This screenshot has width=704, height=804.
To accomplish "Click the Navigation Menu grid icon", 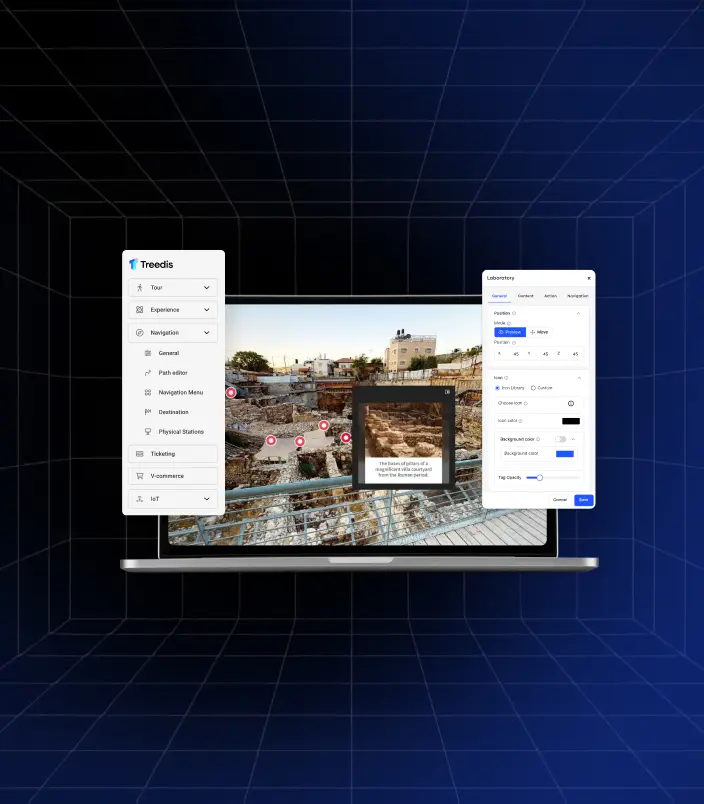I will (148, 392).
